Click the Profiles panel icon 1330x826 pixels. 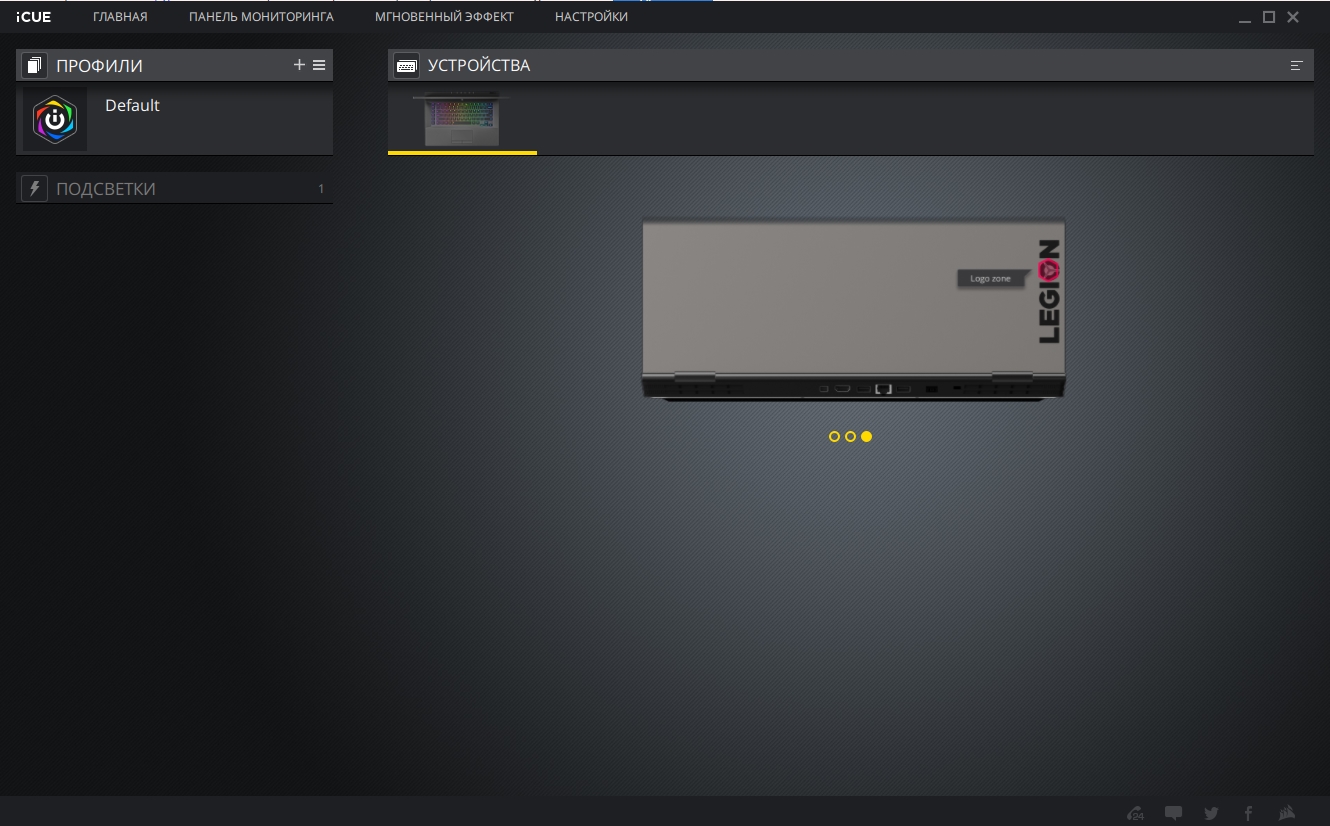[35, 66]
